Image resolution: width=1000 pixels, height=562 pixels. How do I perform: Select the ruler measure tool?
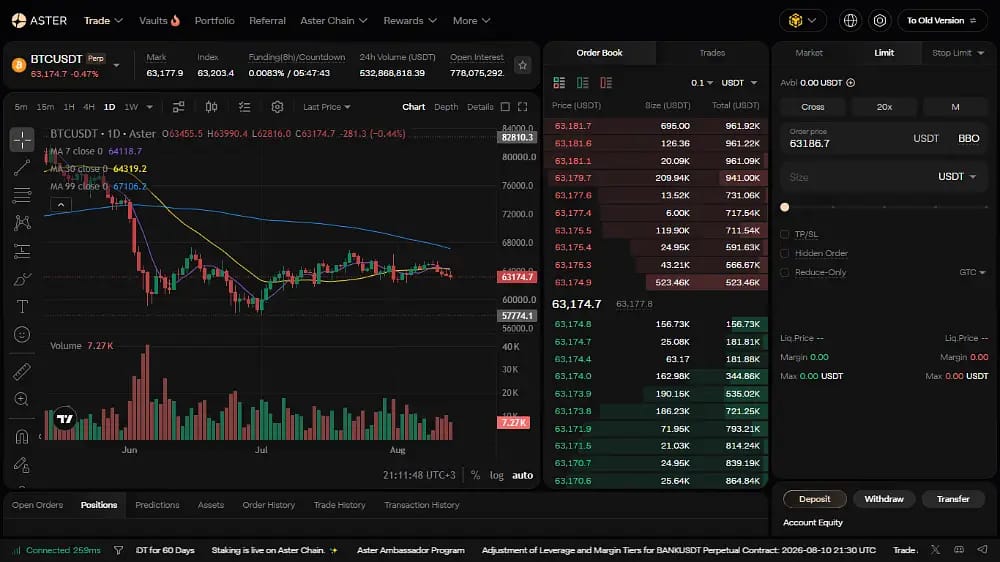click(x=22, y=371)
